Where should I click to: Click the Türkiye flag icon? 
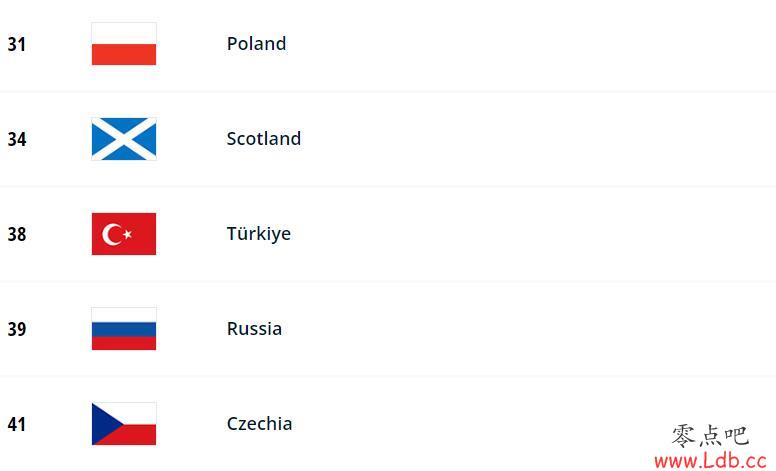pyautogui.click(x=124, y=234)
